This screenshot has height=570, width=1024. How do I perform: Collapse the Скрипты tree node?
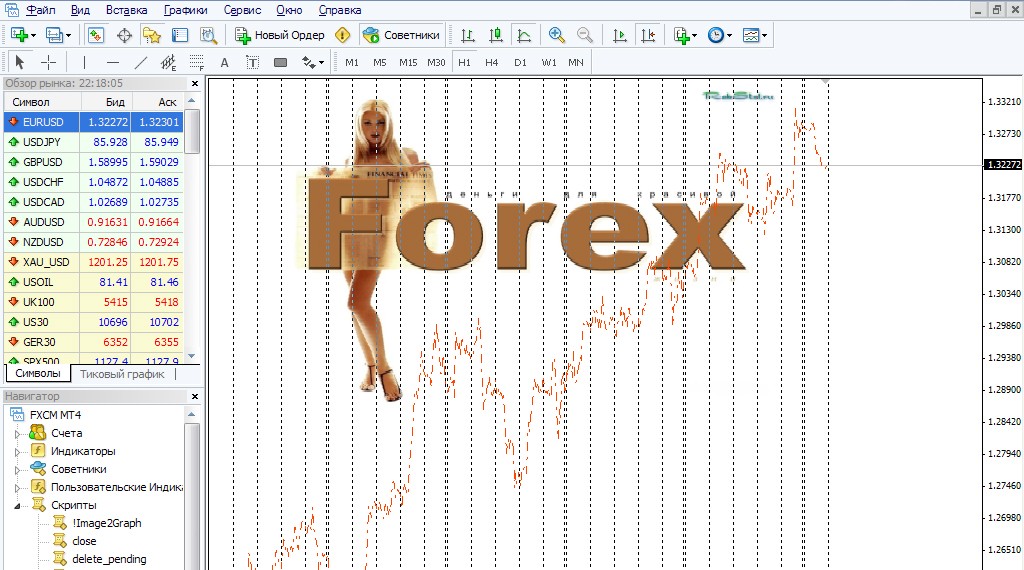click(18, 505)
